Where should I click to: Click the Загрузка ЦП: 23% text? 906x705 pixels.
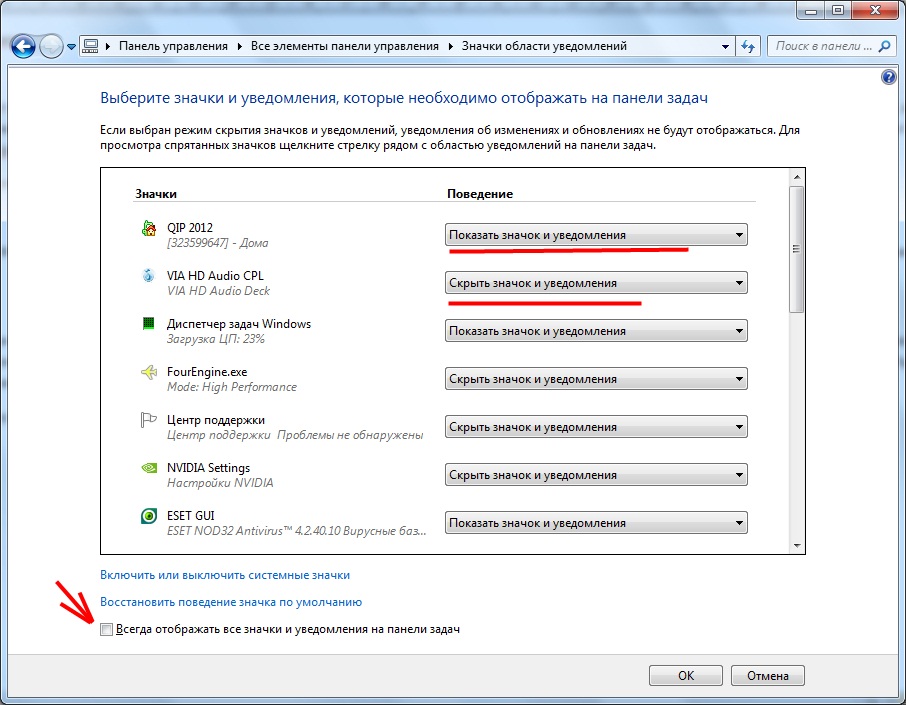[x=216, y=339]
